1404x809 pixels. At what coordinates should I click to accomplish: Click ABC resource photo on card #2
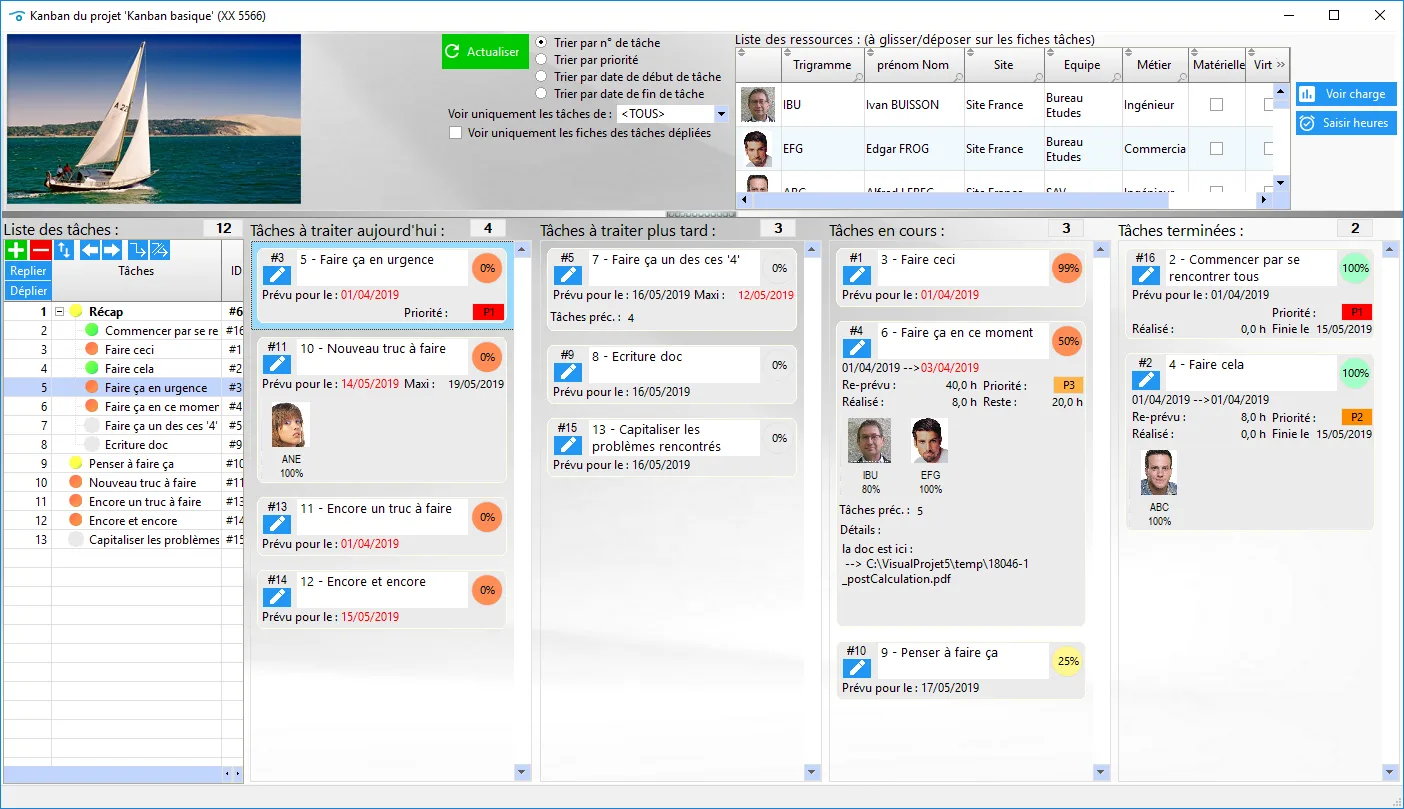(1159, 473)
